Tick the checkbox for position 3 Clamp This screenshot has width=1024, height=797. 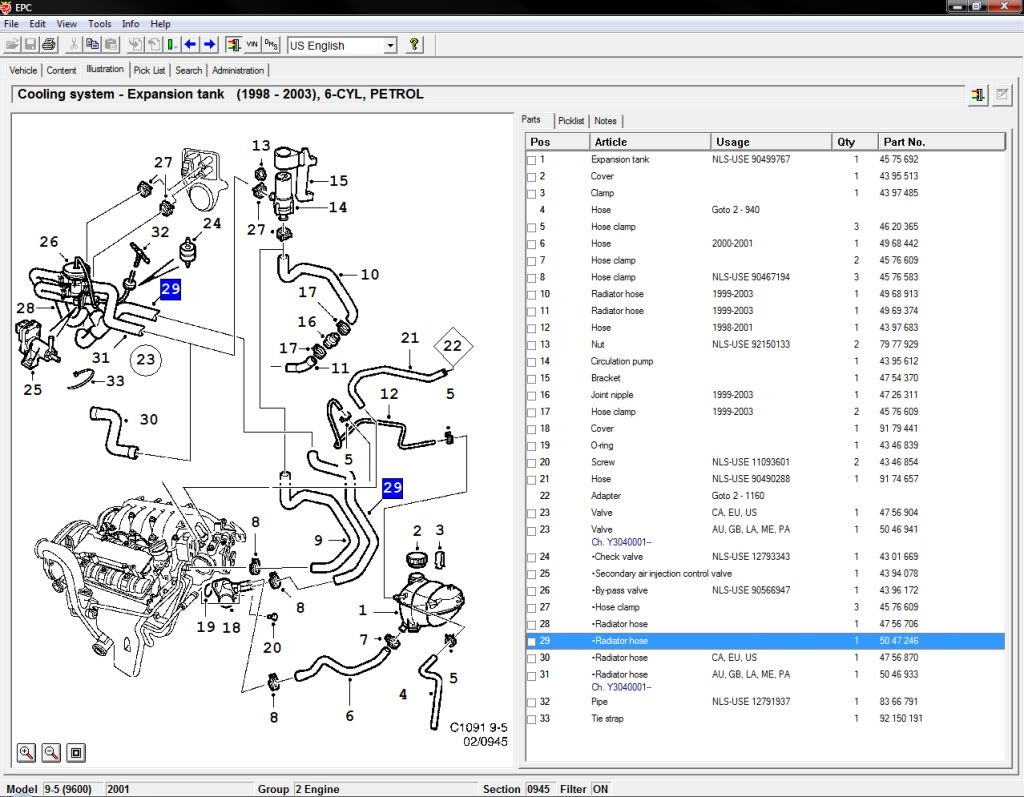click(x=532, y=194)
